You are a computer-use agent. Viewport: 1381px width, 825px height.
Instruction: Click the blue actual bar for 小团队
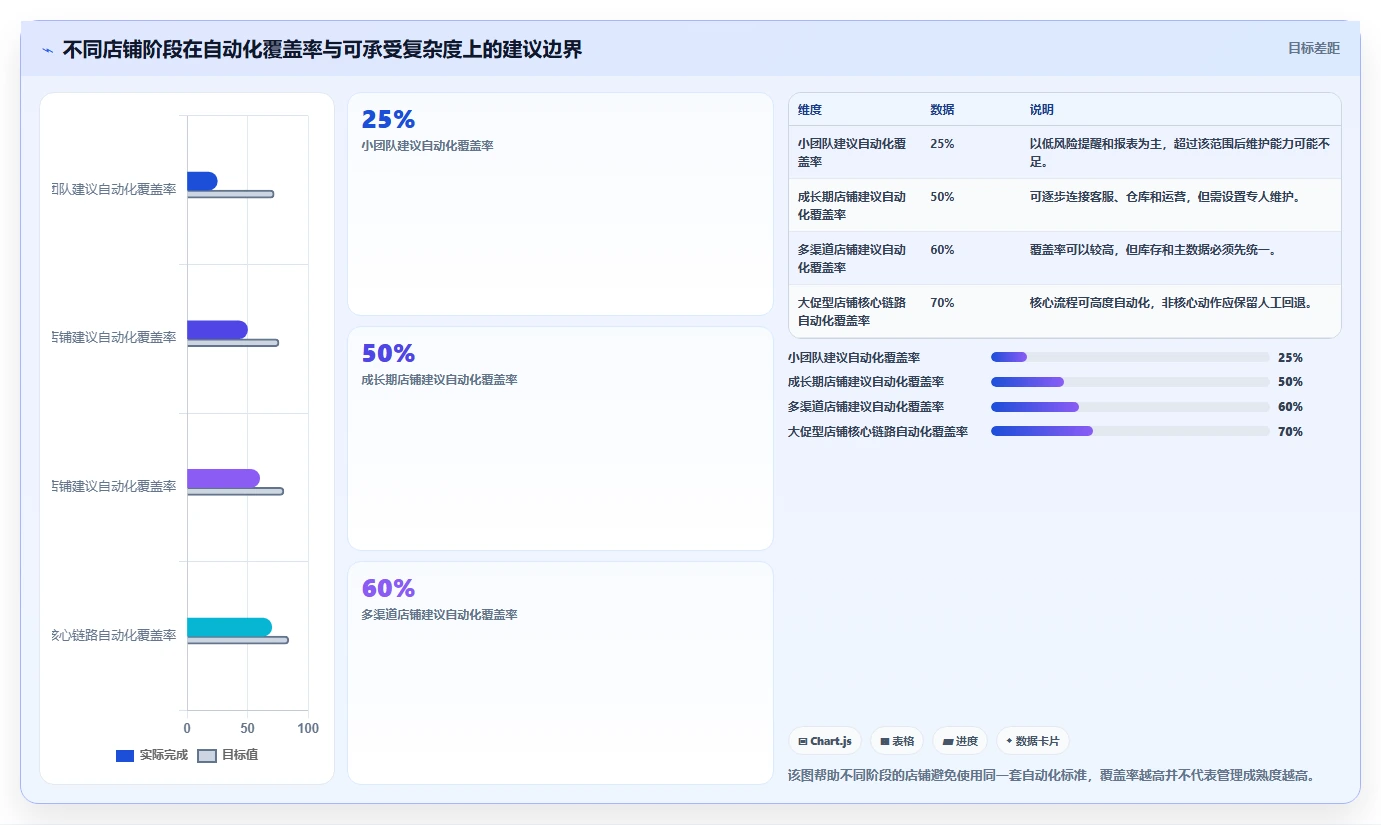pos(202,181)
